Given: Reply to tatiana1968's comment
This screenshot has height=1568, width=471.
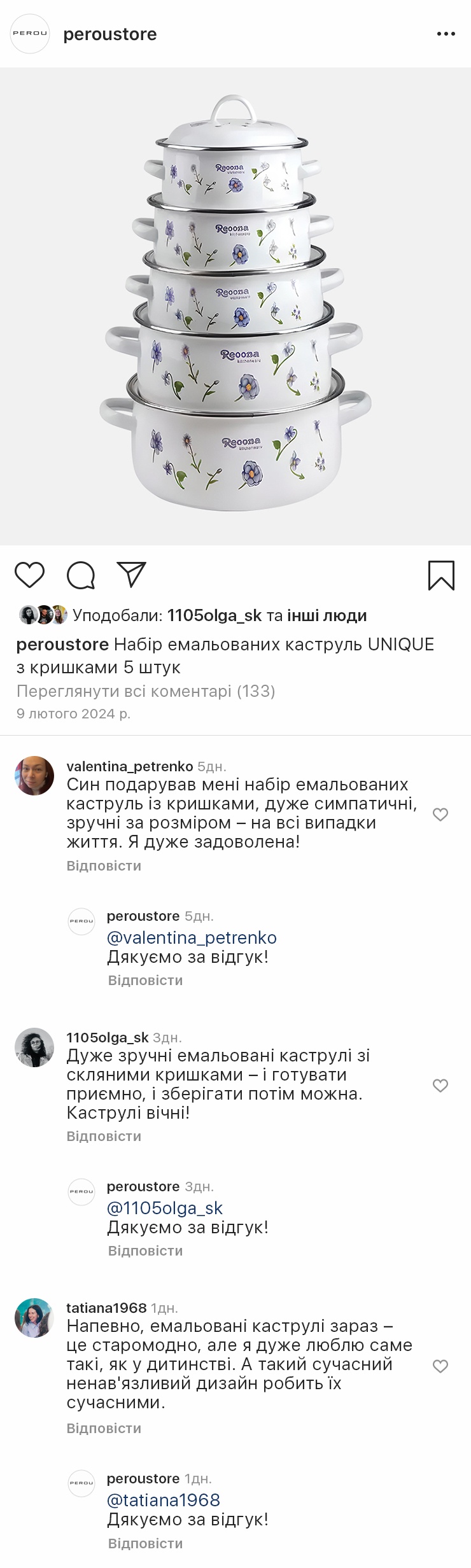Looking at the screenshot, I should (x=104, y=1429).
